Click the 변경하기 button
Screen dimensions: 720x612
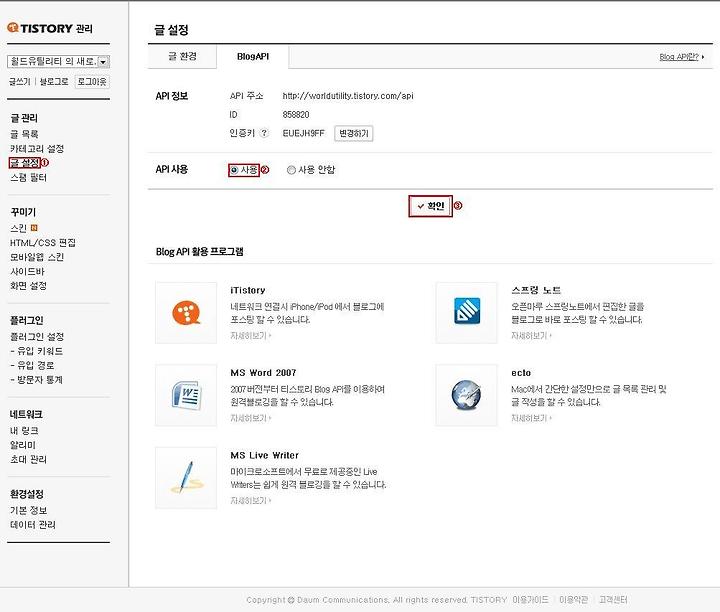coord(354,133)
